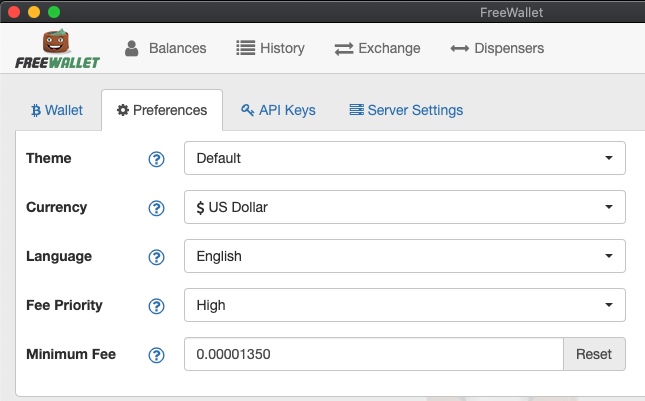The height and width of the screenshot is (401, 645).
Task: Switch to the Wallet tab
Action: coord(57,110)
